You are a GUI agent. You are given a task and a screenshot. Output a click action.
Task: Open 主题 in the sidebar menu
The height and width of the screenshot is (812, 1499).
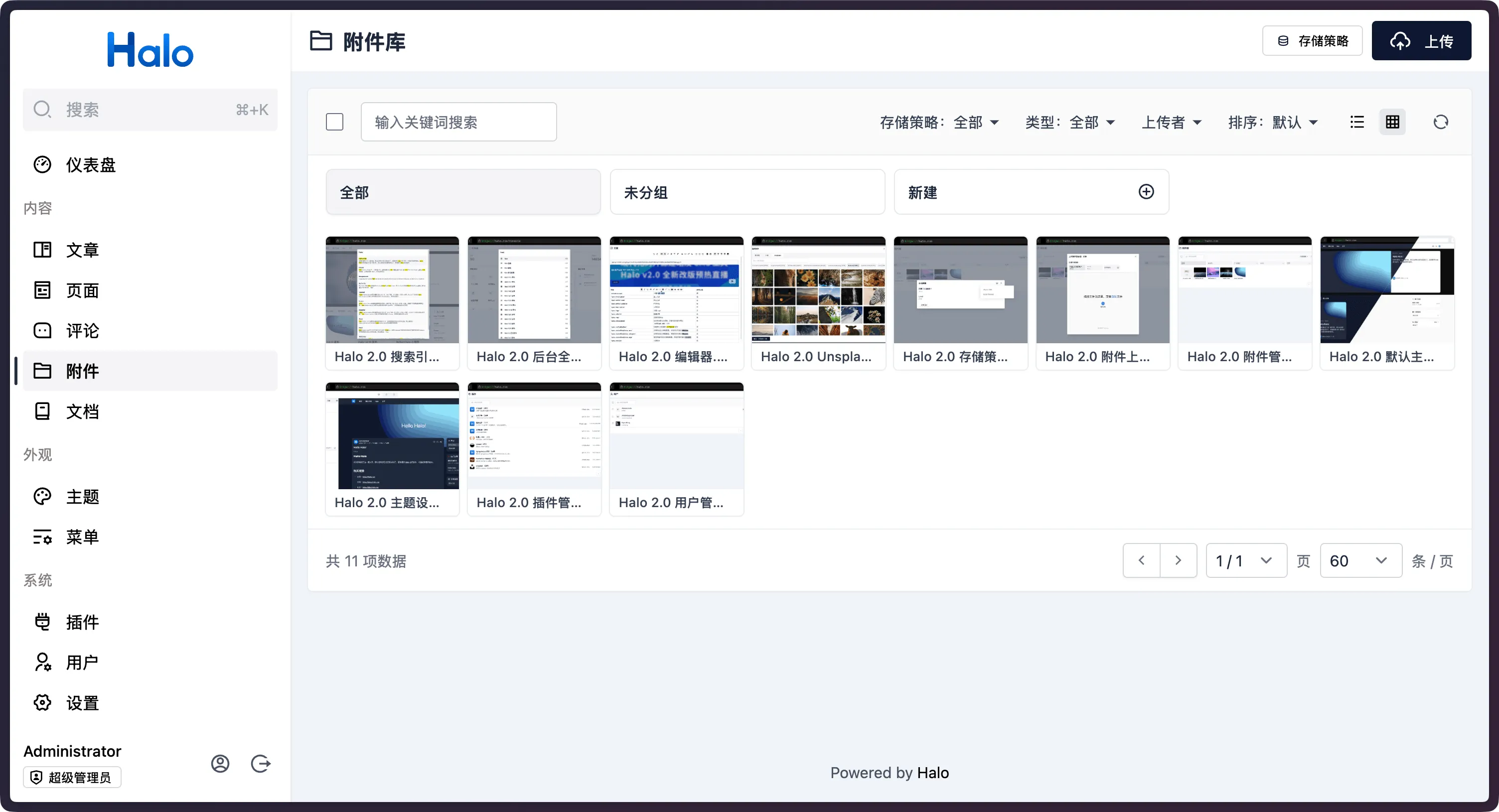point(82,497)
